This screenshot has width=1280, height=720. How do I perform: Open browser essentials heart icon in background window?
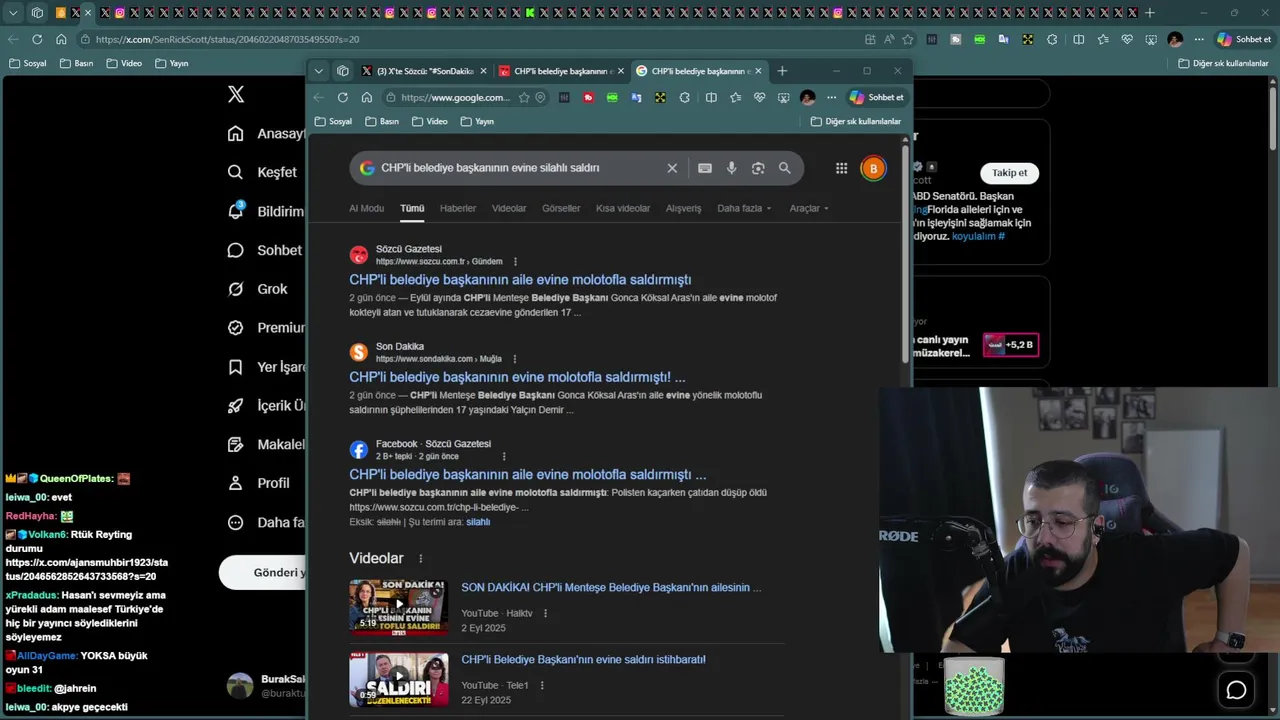click(1127, 39)
